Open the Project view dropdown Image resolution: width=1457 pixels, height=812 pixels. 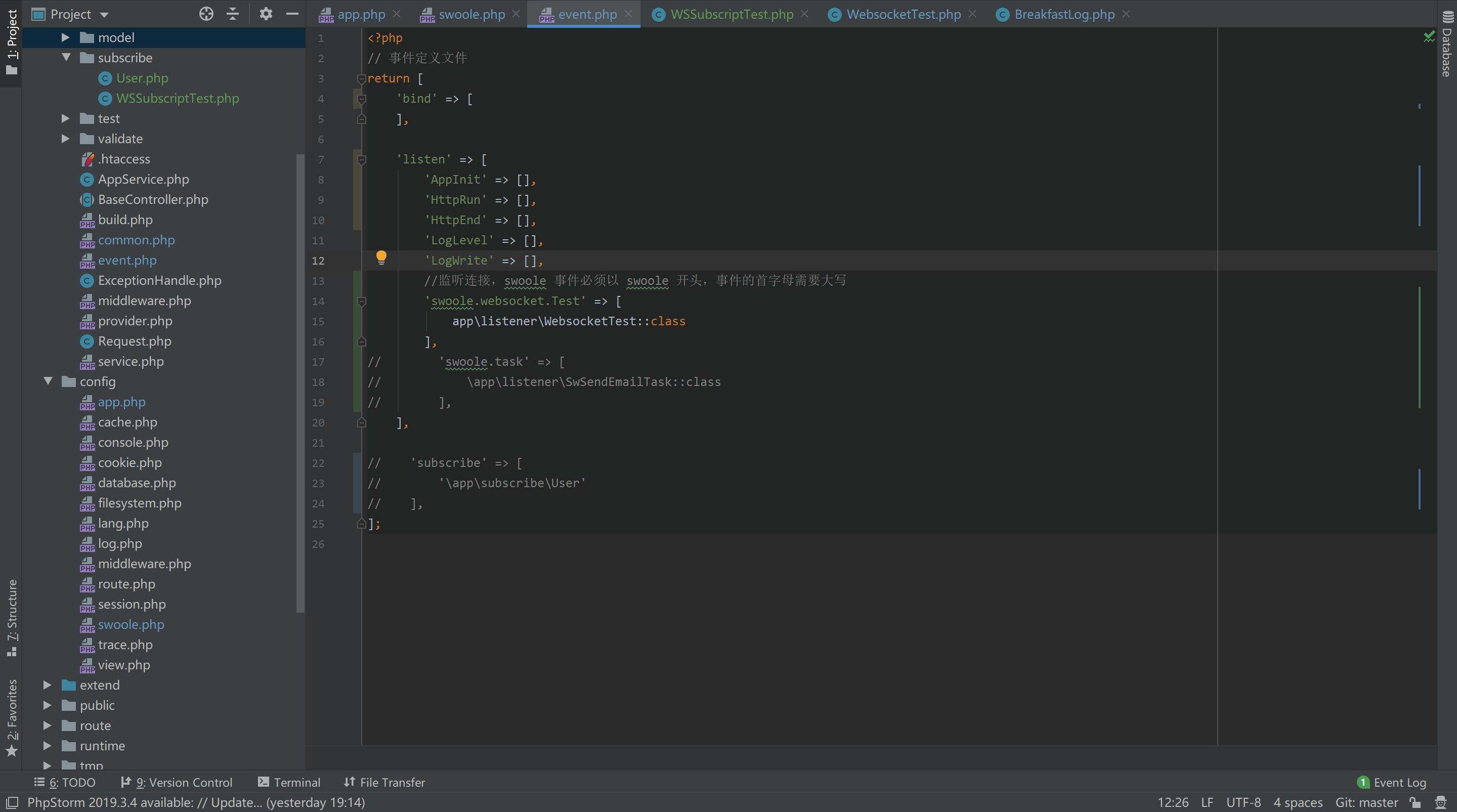(104, 14)
